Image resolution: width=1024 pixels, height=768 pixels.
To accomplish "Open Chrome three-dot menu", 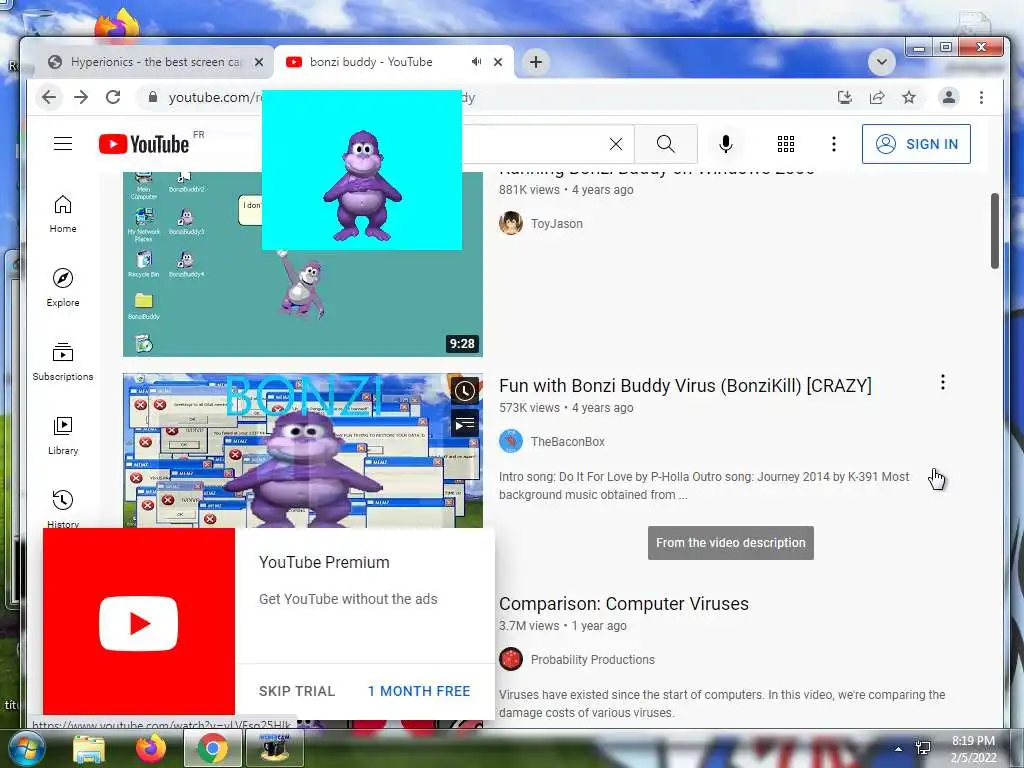I will [981, 97].
